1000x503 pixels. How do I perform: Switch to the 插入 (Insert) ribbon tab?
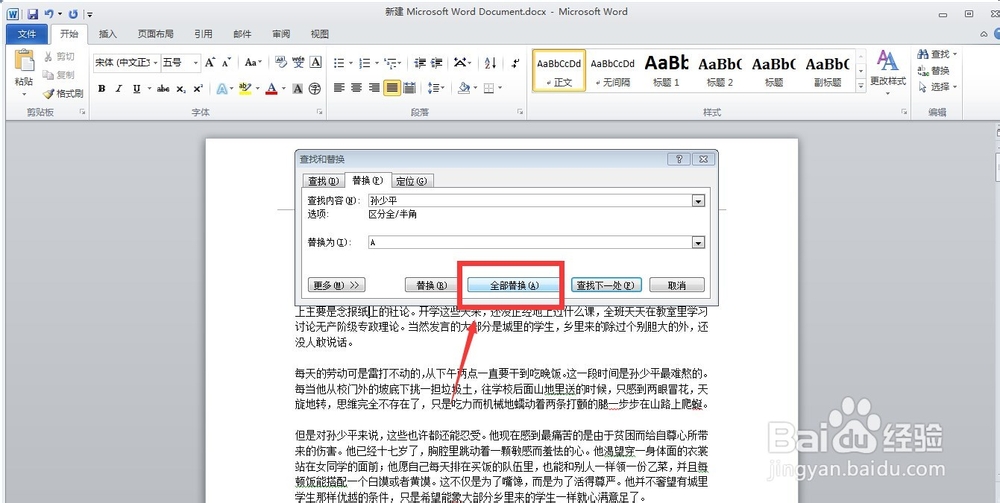coord(108,34)
